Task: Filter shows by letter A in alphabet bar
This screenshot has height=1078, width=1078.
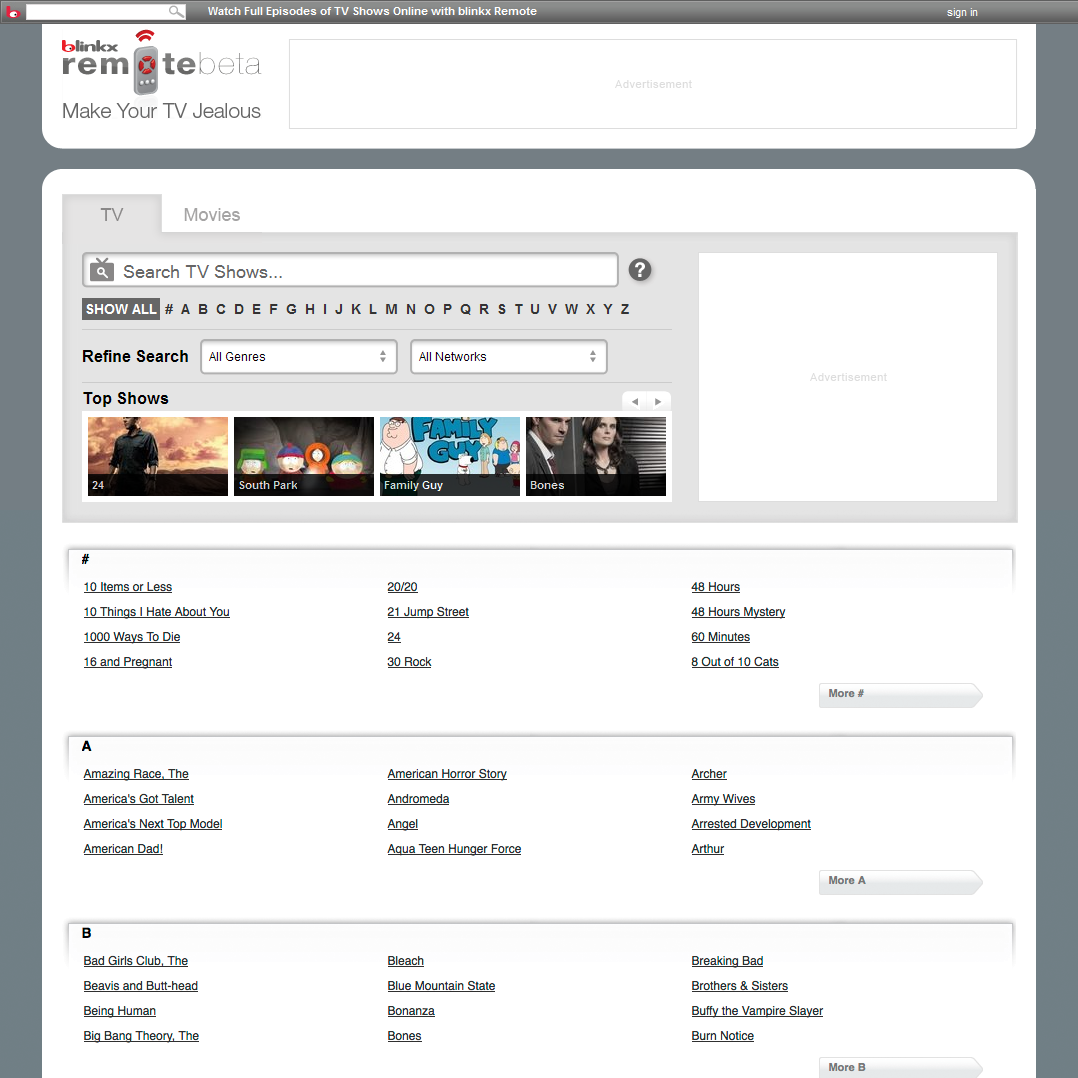Action: coord(186,309)
